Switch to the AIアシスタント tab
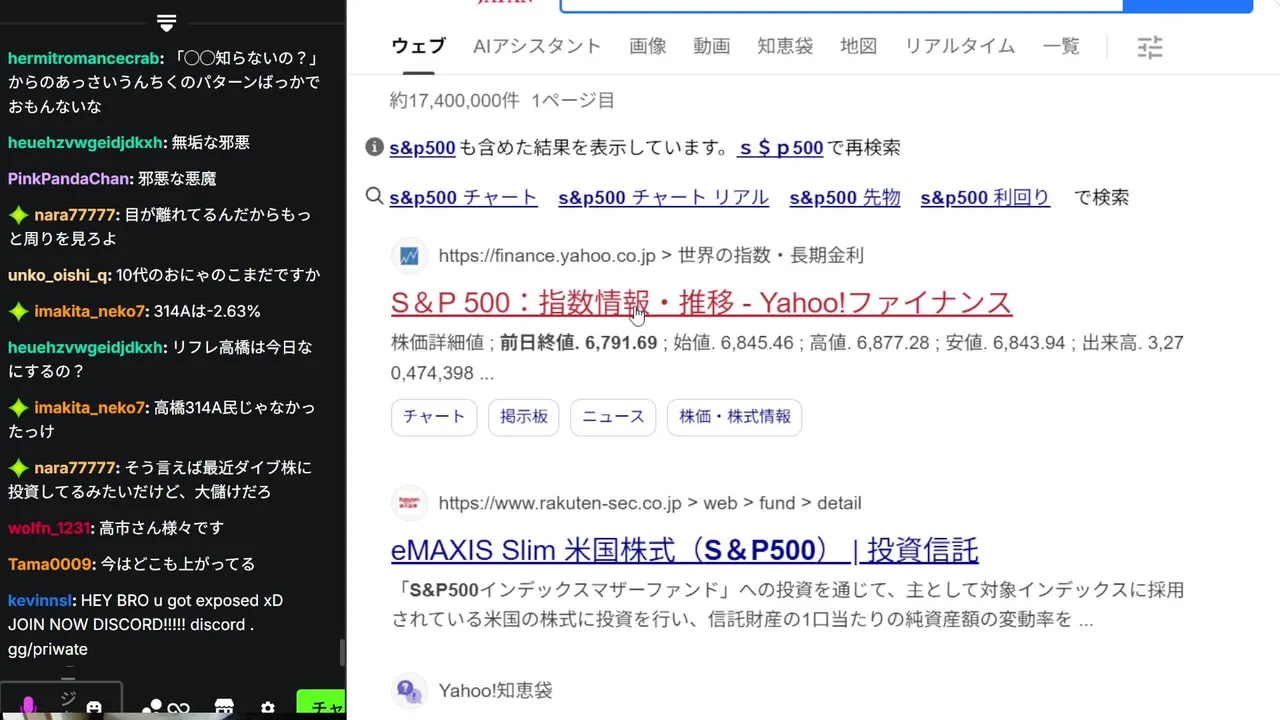This screenshot has height=720, width=1280. click(537, 46)
